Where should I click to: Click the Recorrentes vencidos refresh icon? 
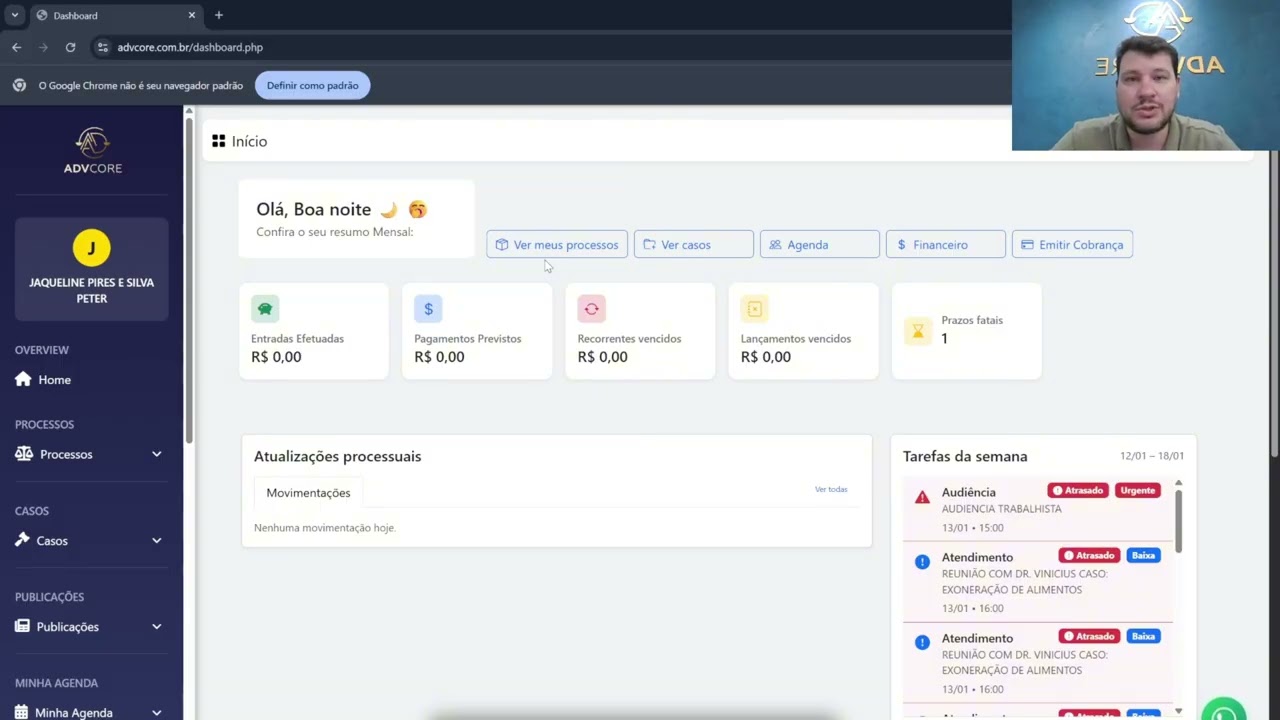coord(591,309)
